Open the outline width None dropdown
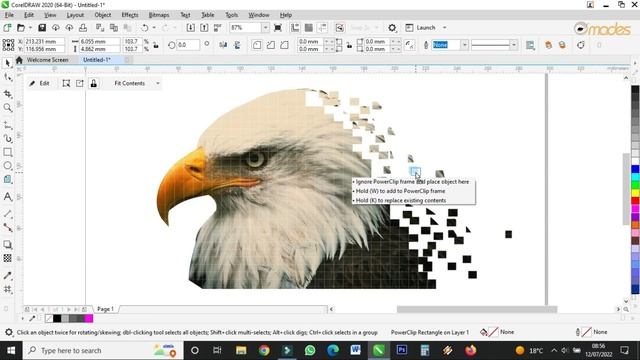Screen dimensions: 640x360 [x=464, y=45]
